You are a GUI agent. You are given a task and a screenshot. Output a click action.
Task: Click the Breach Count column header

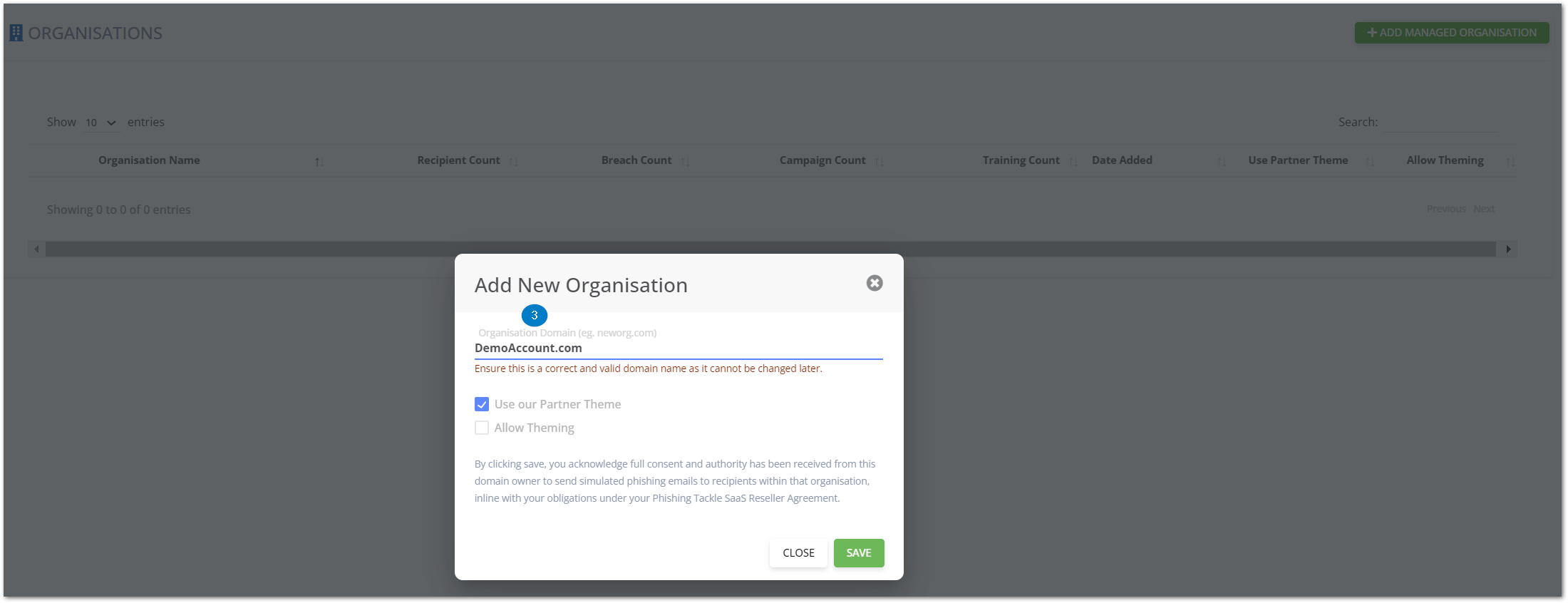point(636,160)
